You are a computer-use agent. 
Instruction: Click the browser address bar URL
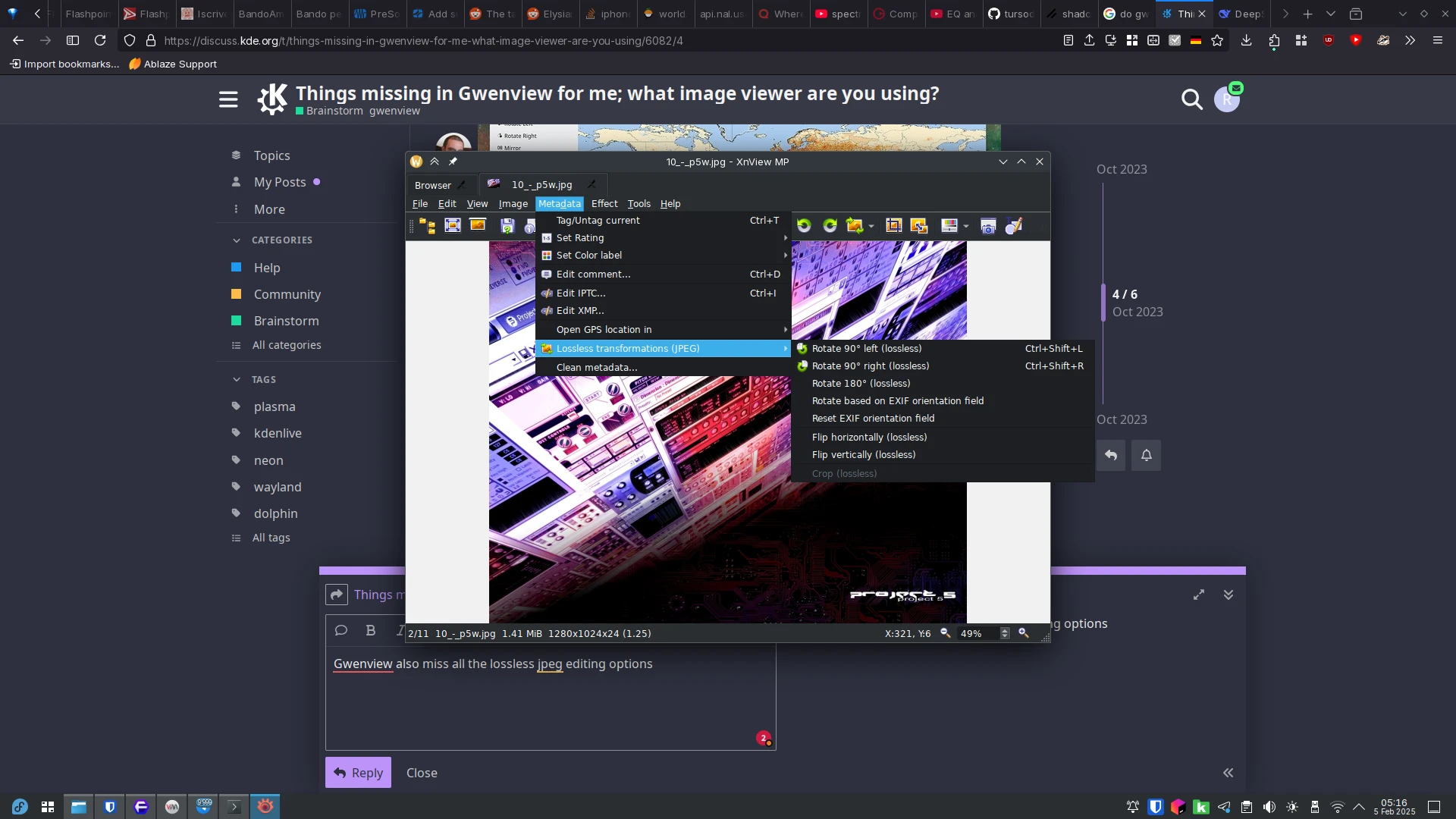pyautogui.click(x=424, y=40)
